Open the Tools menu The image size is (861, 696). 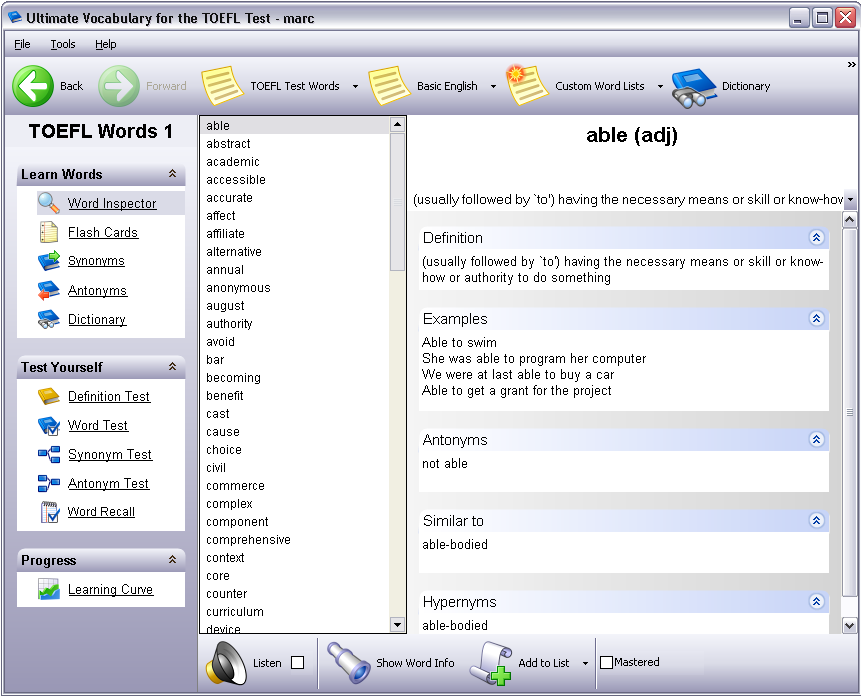63,44
